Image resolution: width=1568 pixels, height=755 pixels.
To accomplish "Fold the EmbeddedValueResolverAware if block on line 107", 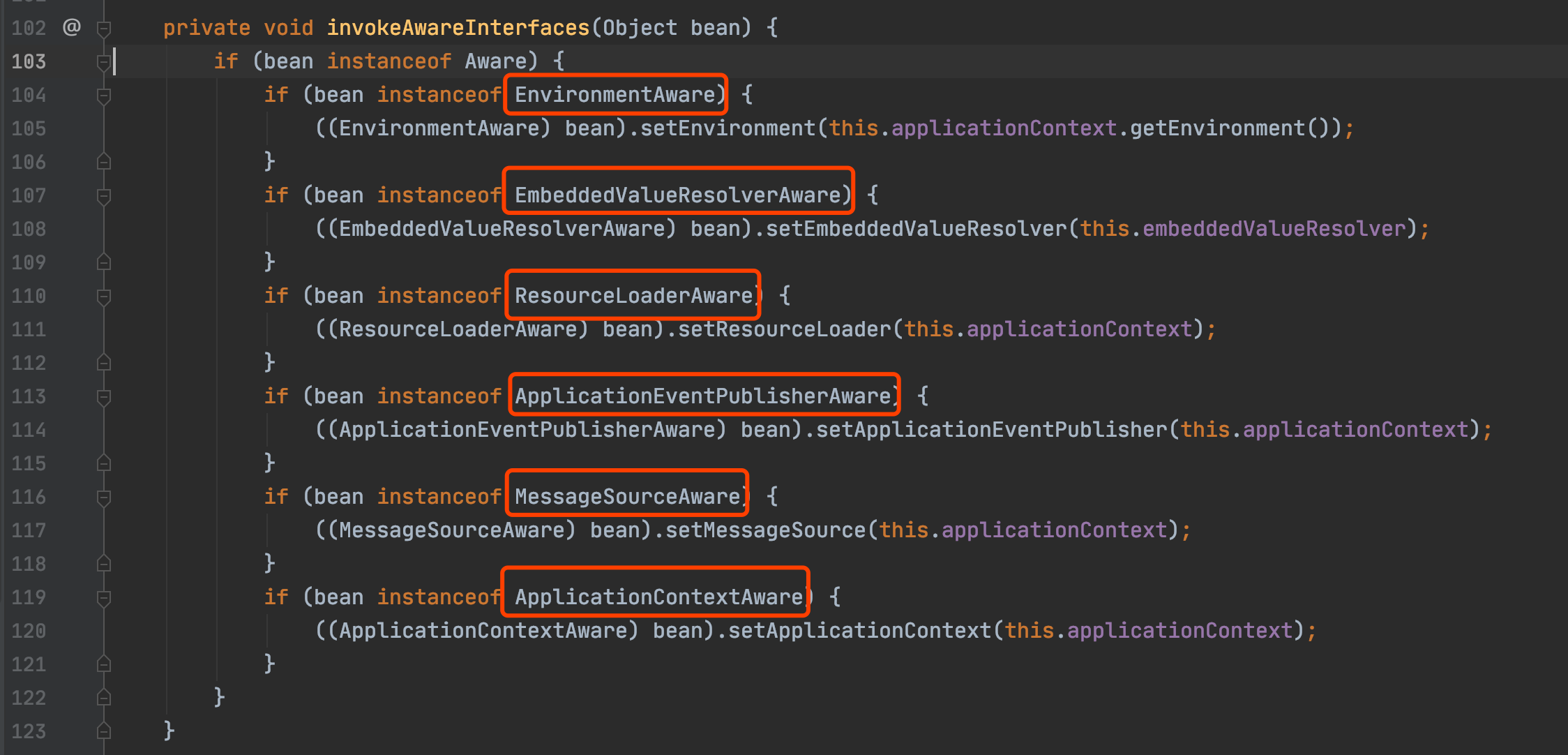I will click(104, 196).
